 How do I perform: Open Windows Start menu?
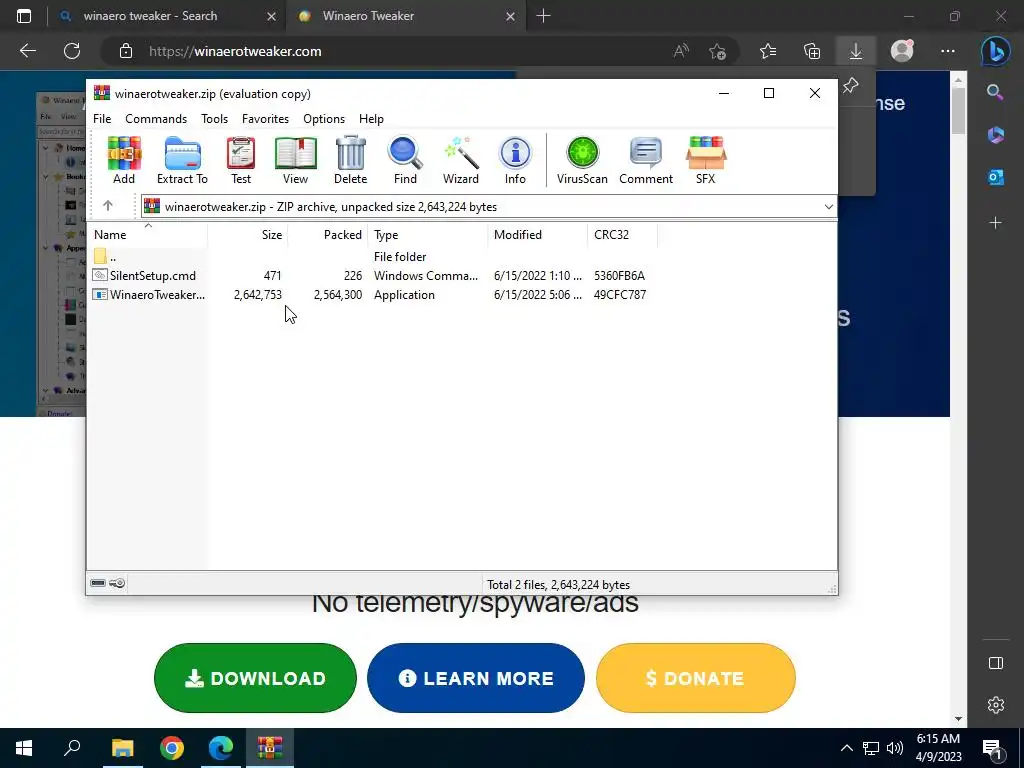tap(24, 748)
